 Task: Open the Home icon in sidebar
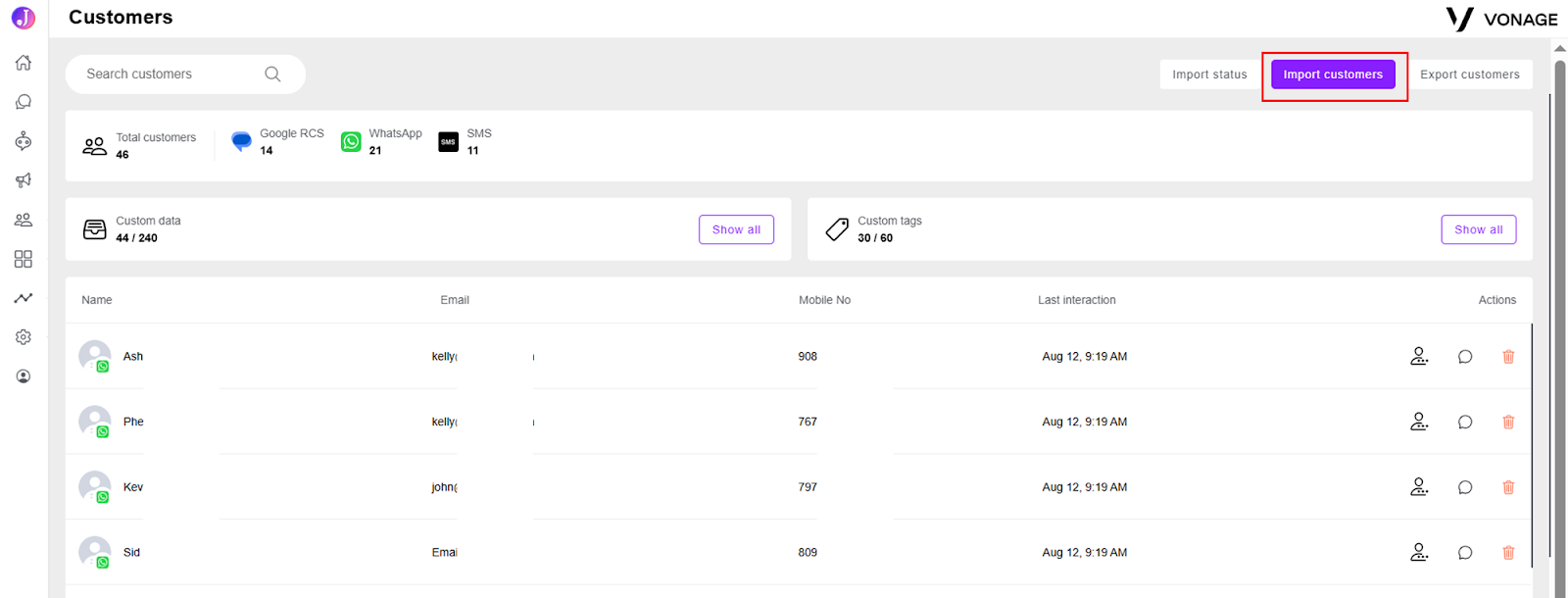tap(24, 63)
